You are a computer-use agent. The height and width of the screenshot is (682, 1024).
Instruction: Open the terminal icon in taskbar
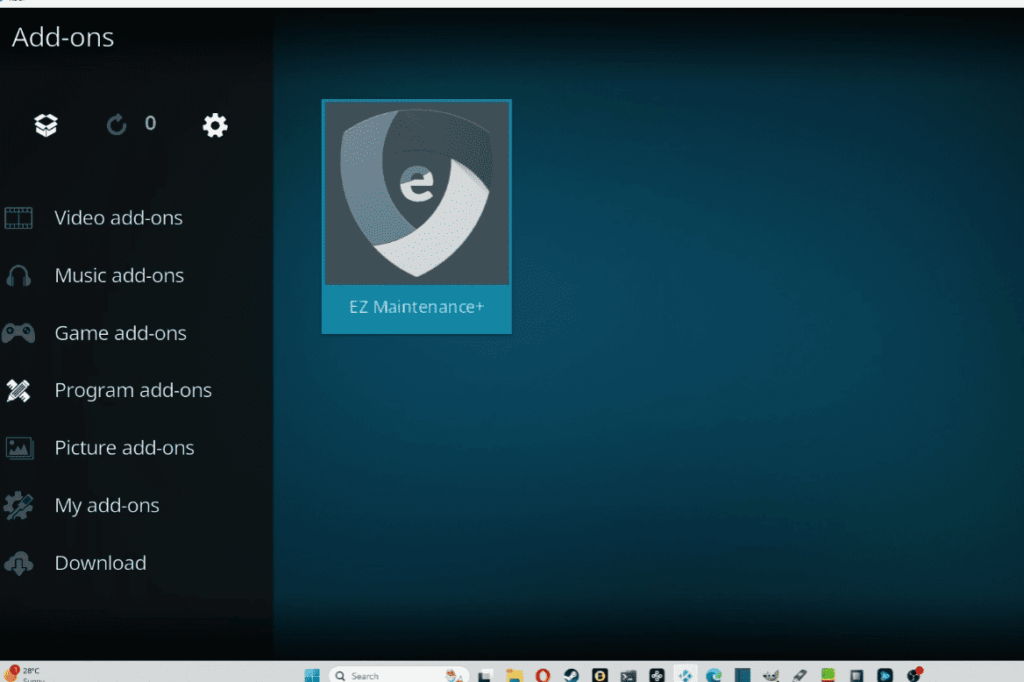click(x=628, y=676)
